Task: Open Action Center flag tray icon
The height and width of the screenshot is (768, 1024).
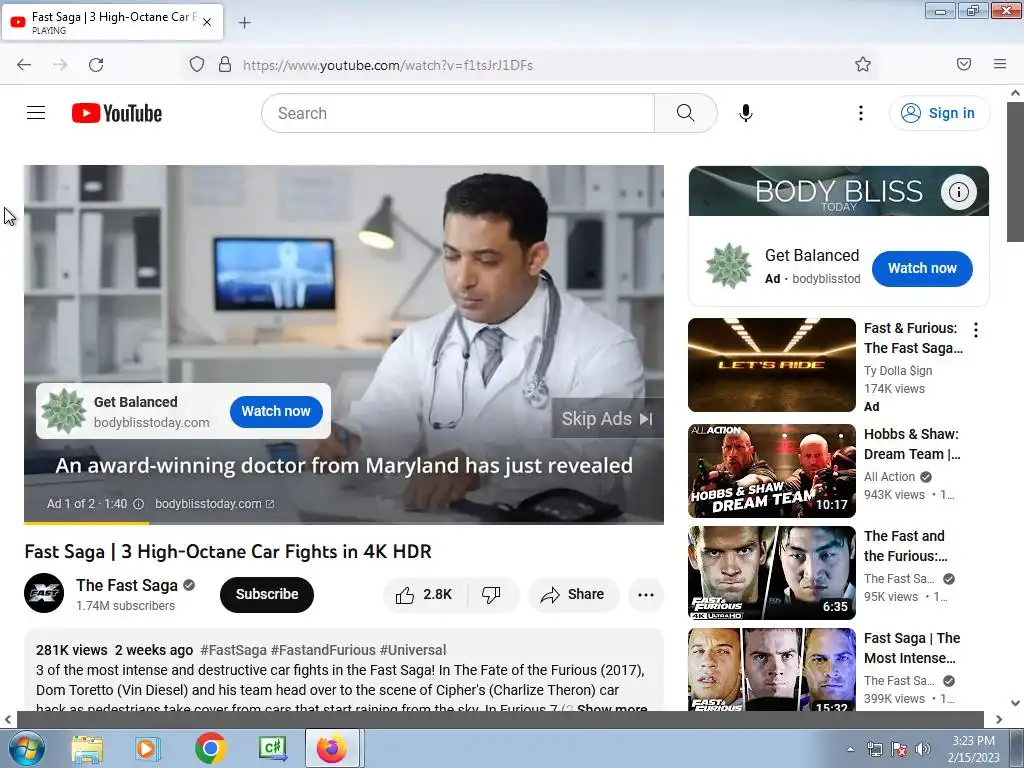Action: pos(899,749)
